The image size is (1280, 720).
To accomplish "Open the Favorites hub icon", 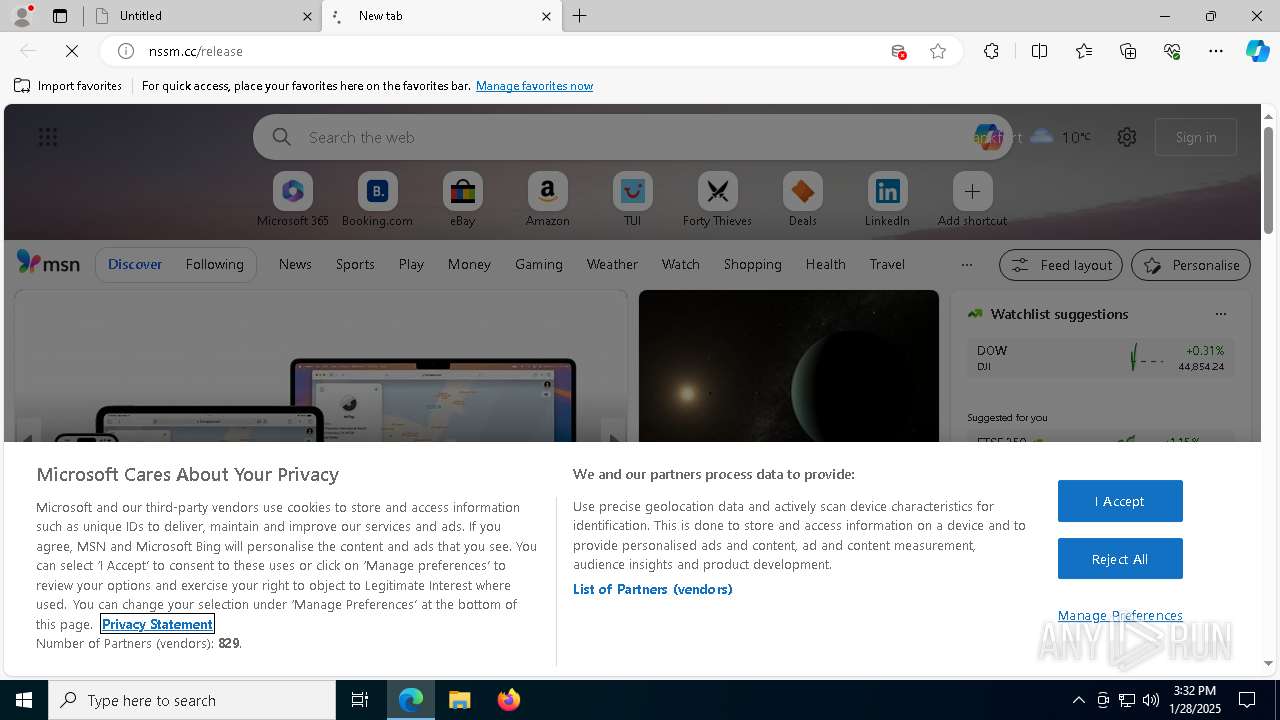I will tap(1084, 51).
